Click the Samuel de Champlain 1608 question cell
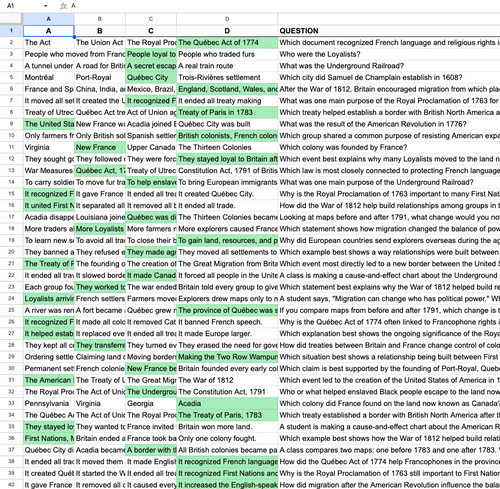Viewport: 500px width, 489px height. [389, 77]
